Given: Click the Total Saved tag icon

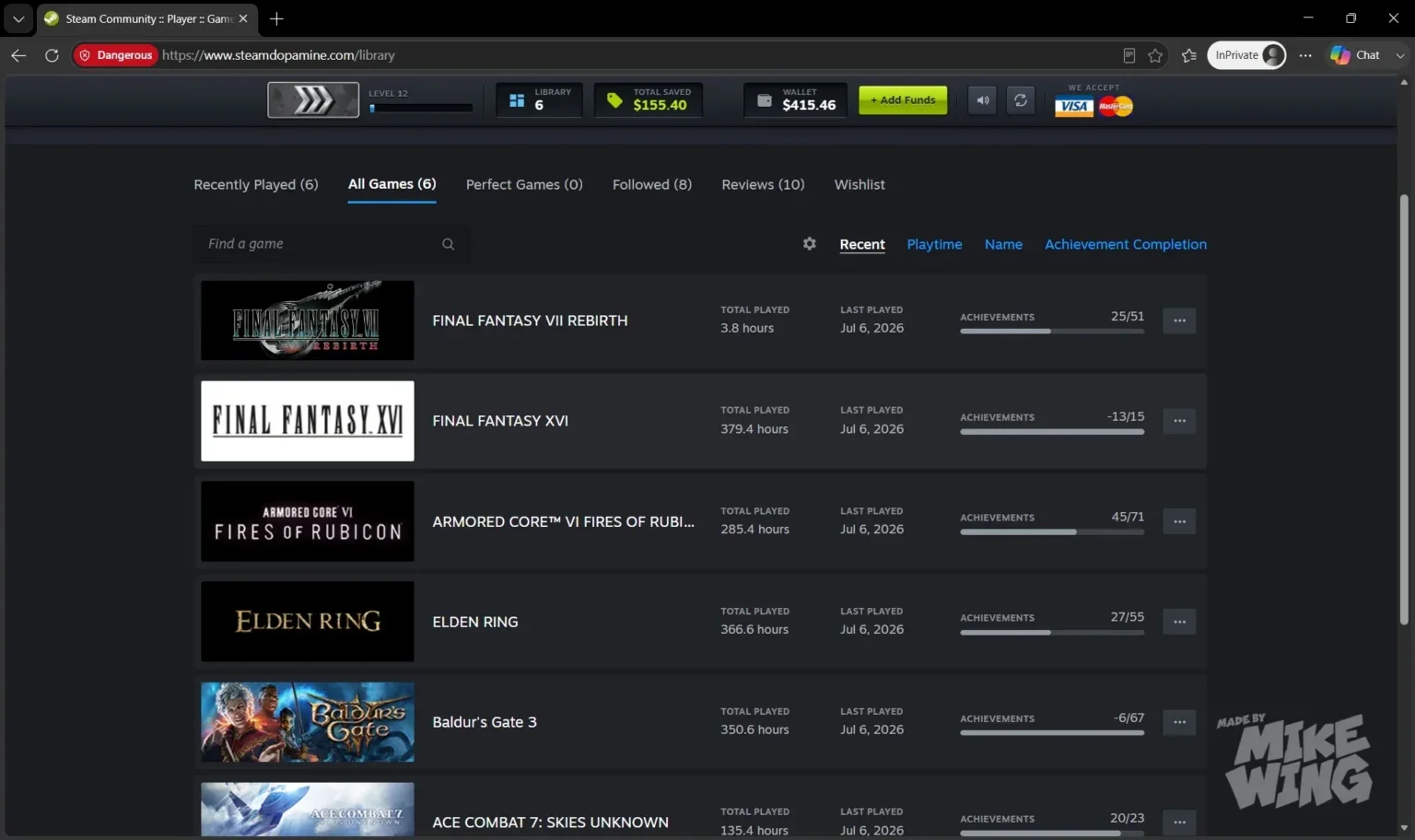Looking at the screenshot, I should [614, 99].
